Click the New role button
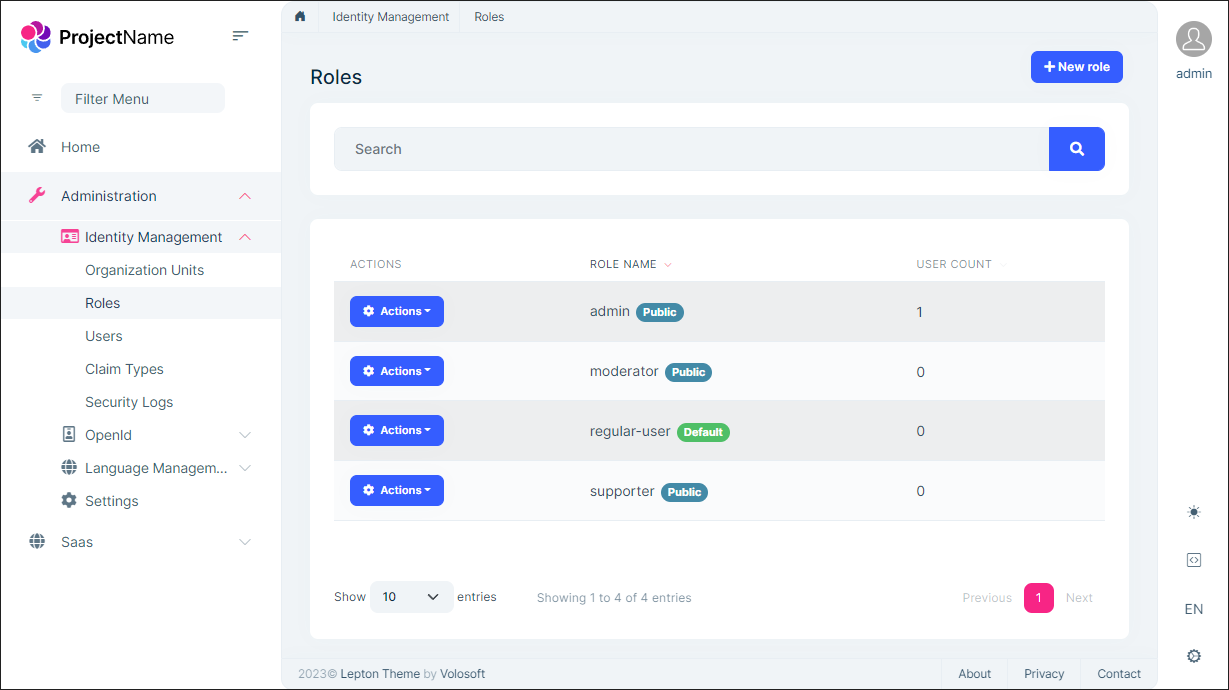Image resolution: width=1229 pixels, height=690 pixels. pyautogui.click(x=1076, y=66)
